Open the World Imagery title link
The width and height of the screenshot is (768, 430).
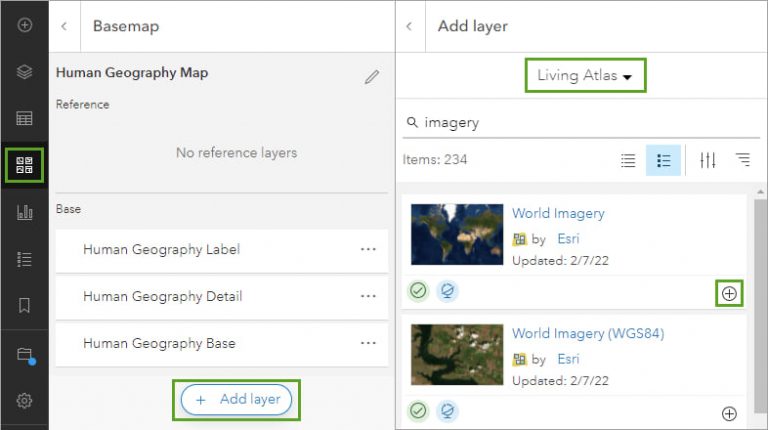pos(558,213)
